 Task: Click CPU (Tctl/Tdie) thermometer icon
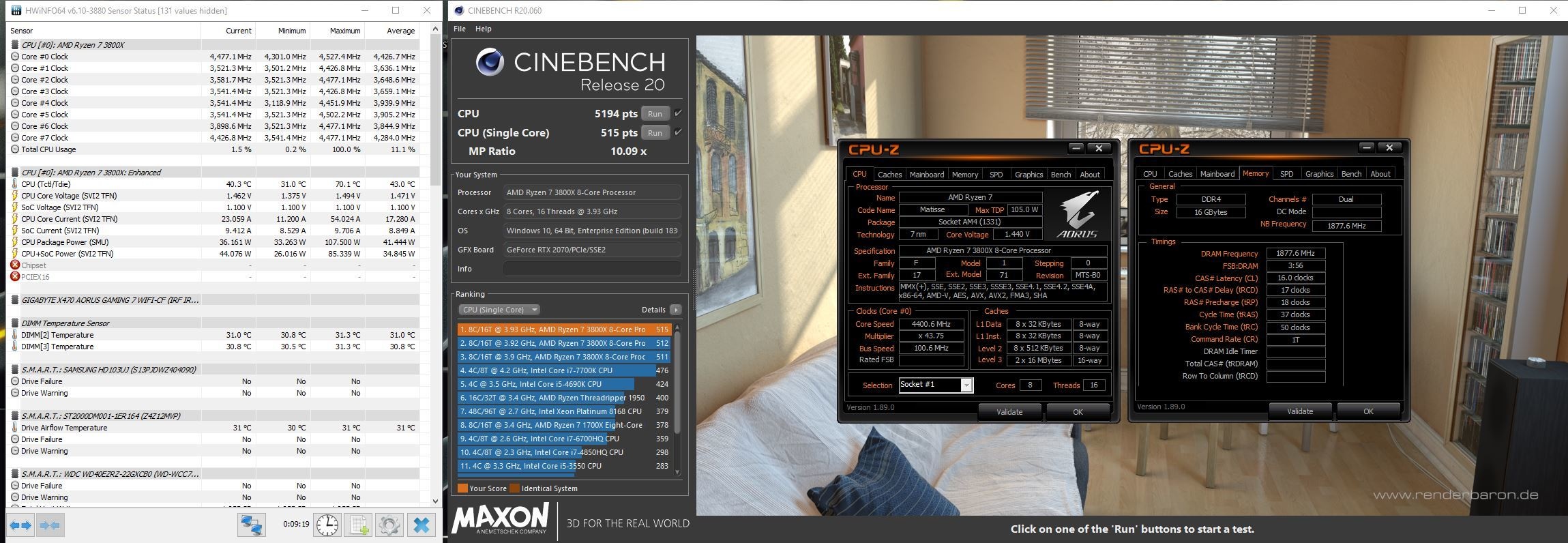point(15,184)
